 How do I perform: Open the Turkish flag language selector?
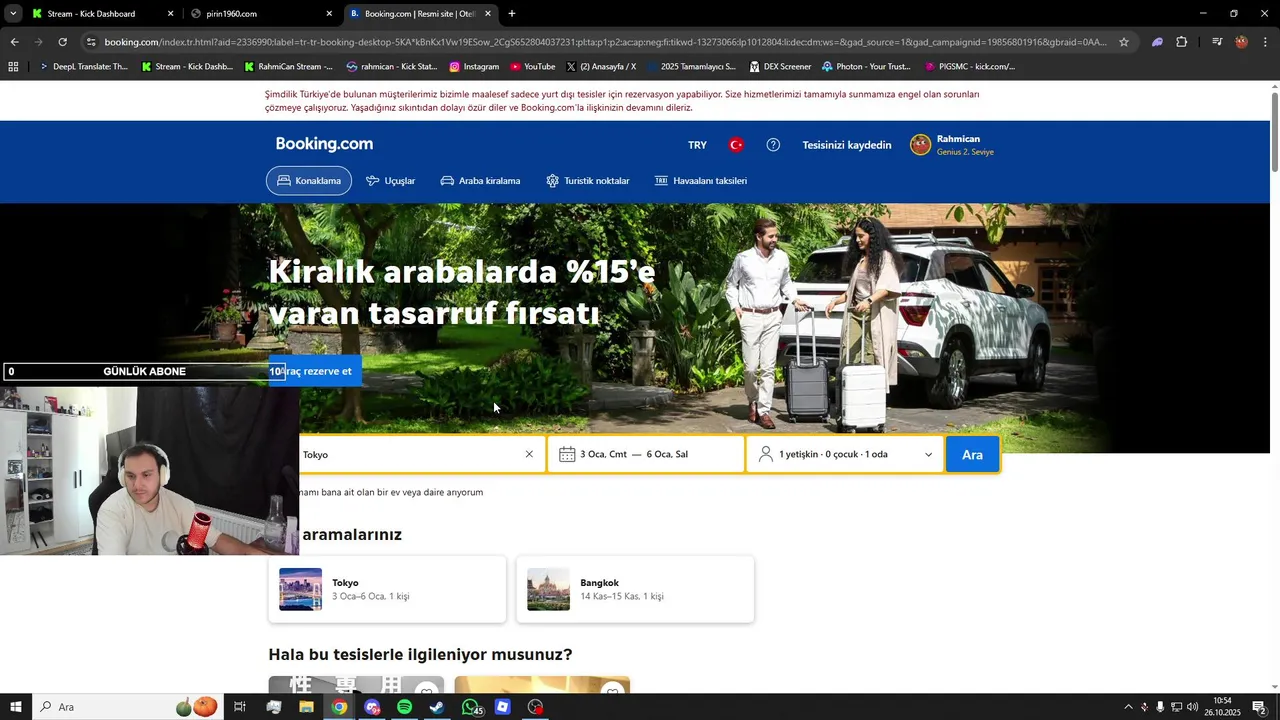(x=736, y=145)
